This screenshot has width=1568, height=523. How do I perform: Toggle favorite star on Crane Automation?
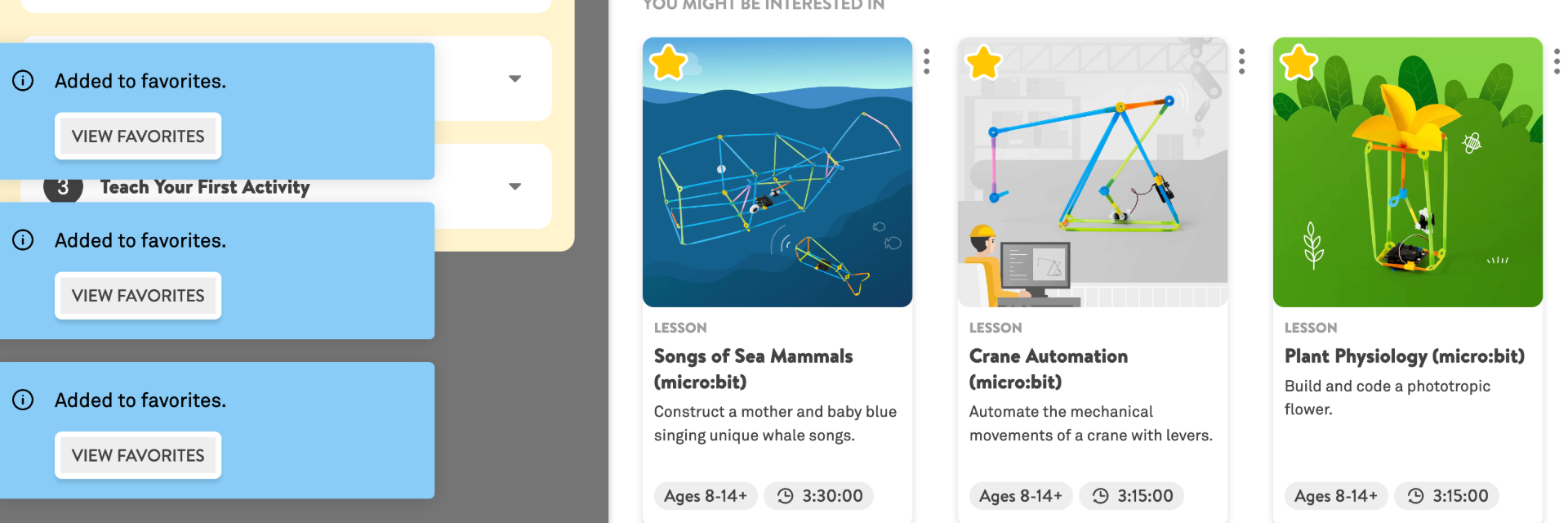tap(983, 63)
